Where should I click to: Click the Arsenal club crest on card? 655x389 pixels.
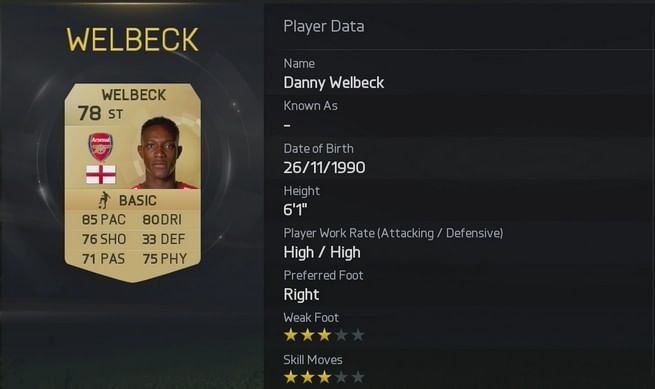pyautogui.click(x=100, y=147)
